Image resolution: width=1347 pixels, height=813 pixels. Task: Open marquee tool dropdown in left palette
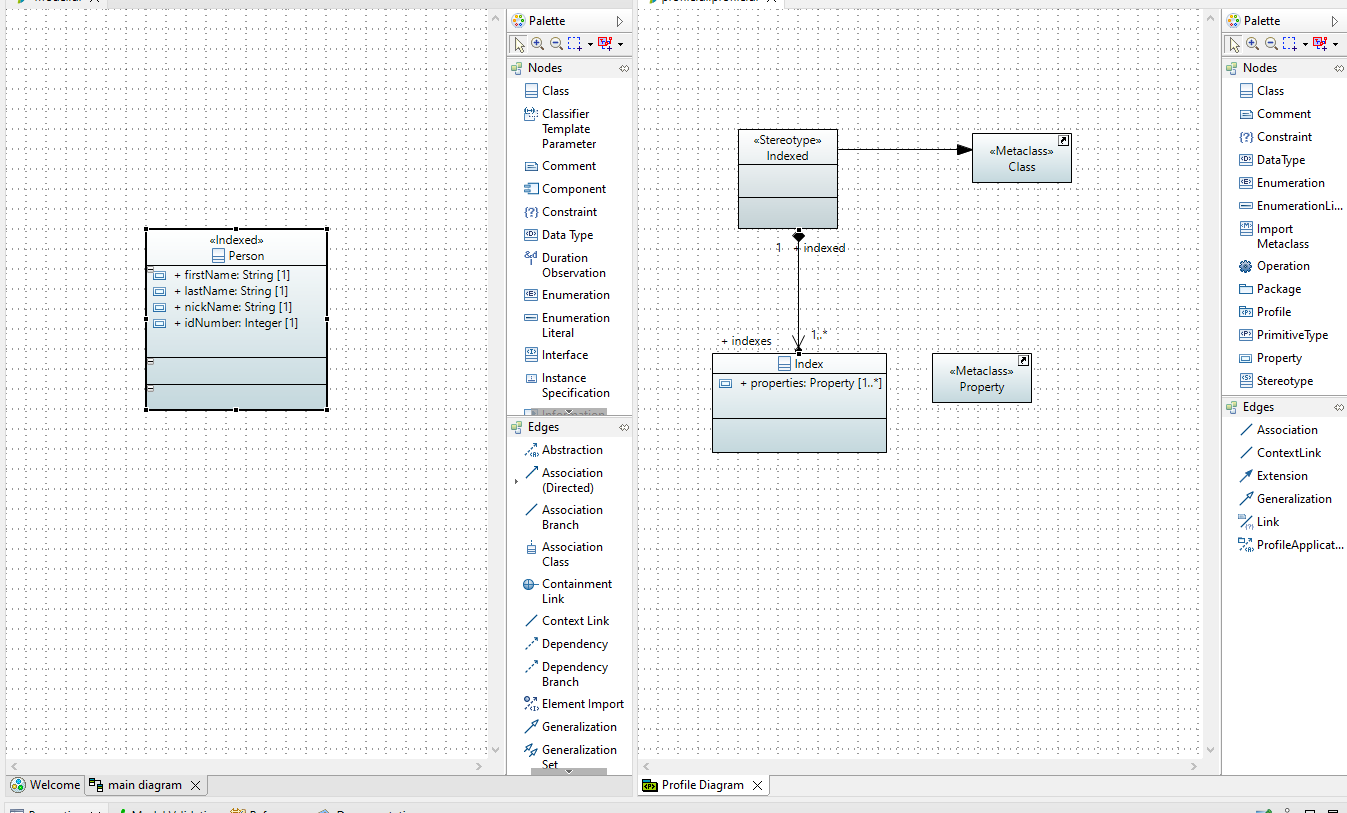[x=590, y=44]
